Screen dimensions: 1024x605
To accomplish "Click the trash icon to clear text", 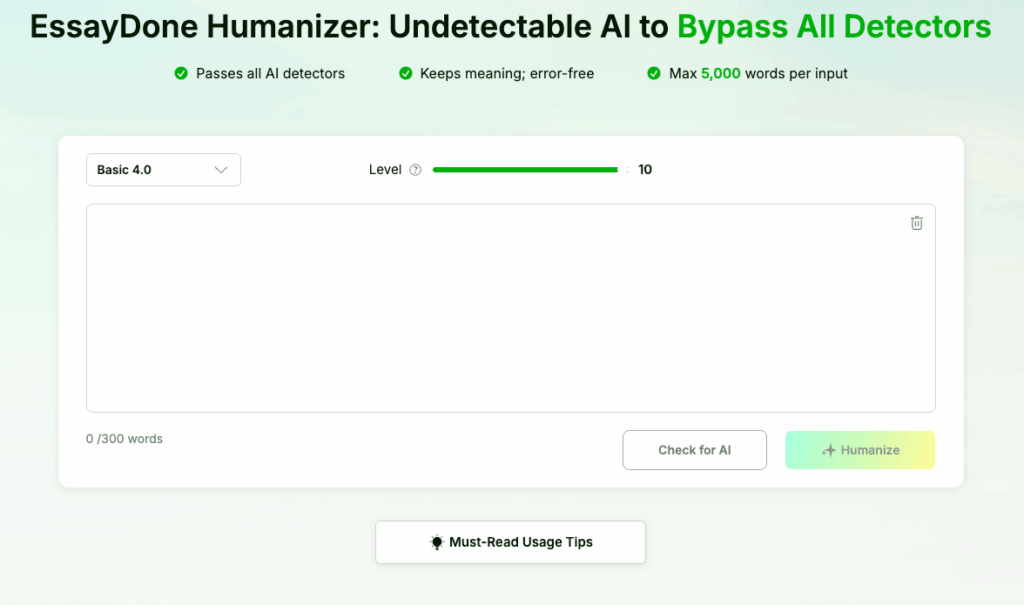I will pos(916,222).
